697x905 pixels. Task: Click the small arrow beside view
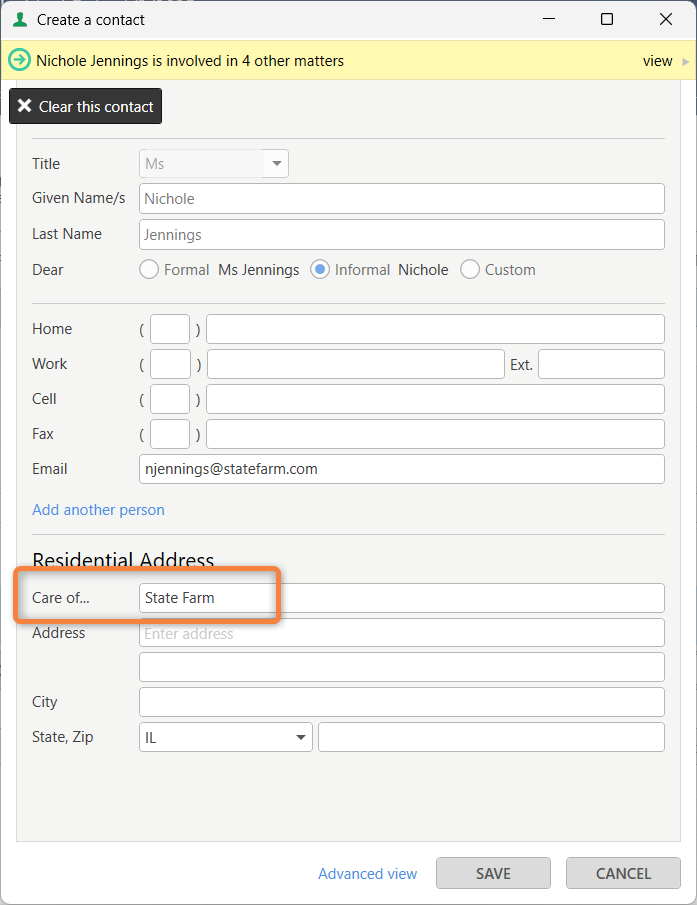[685, 61]
